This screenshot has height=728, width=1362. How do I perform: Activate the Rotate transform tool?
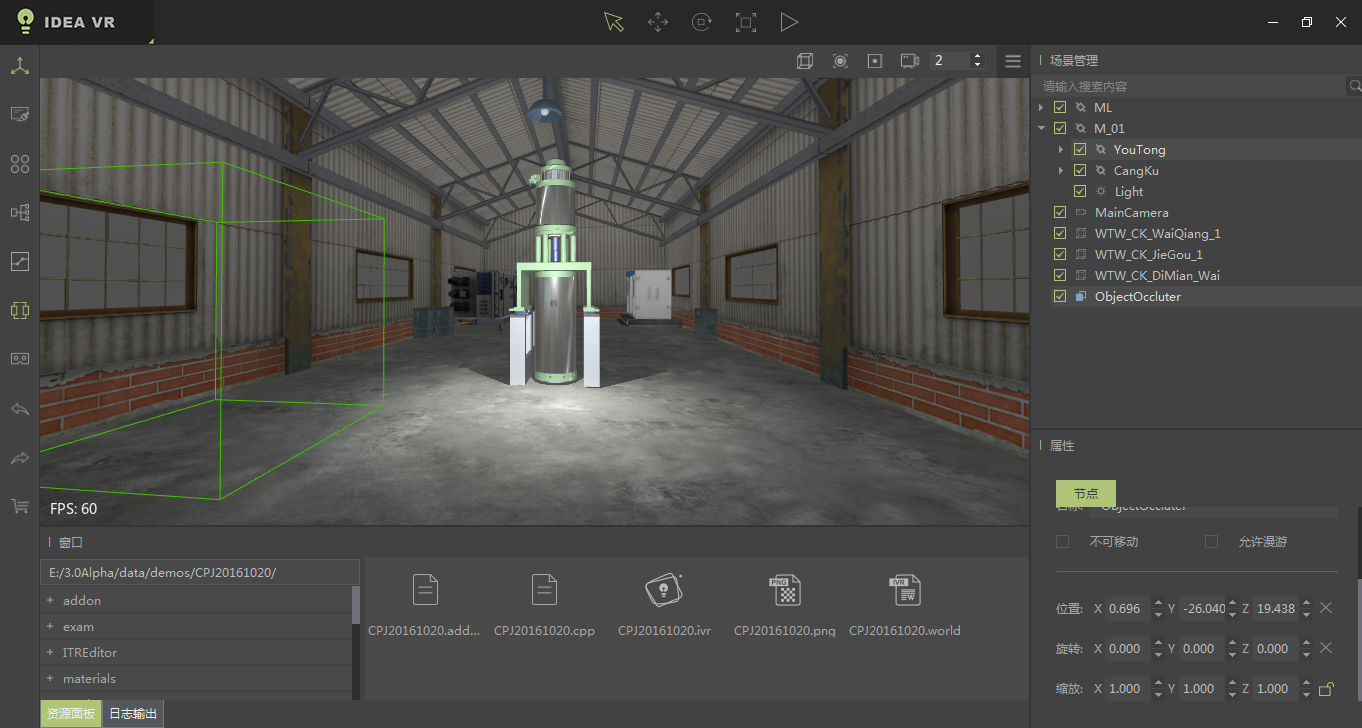[702, 21]
